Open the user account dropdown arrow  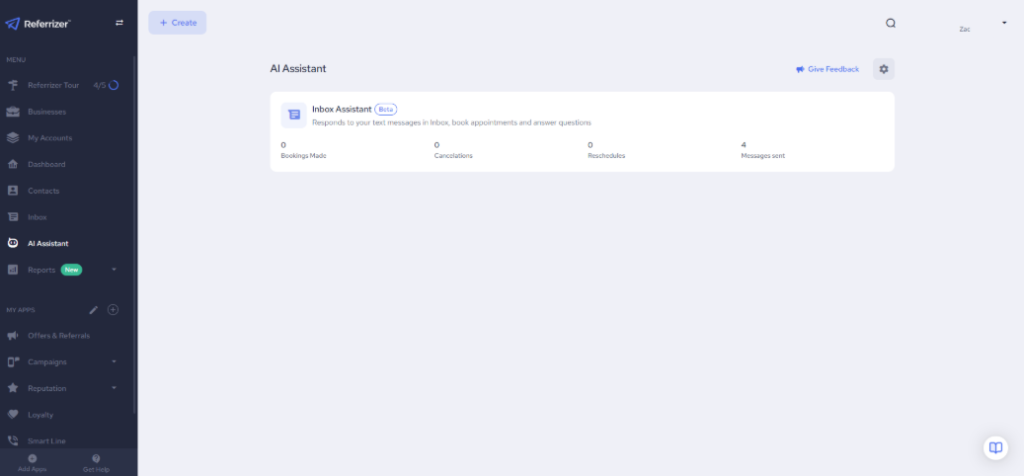click(1003, 22)
